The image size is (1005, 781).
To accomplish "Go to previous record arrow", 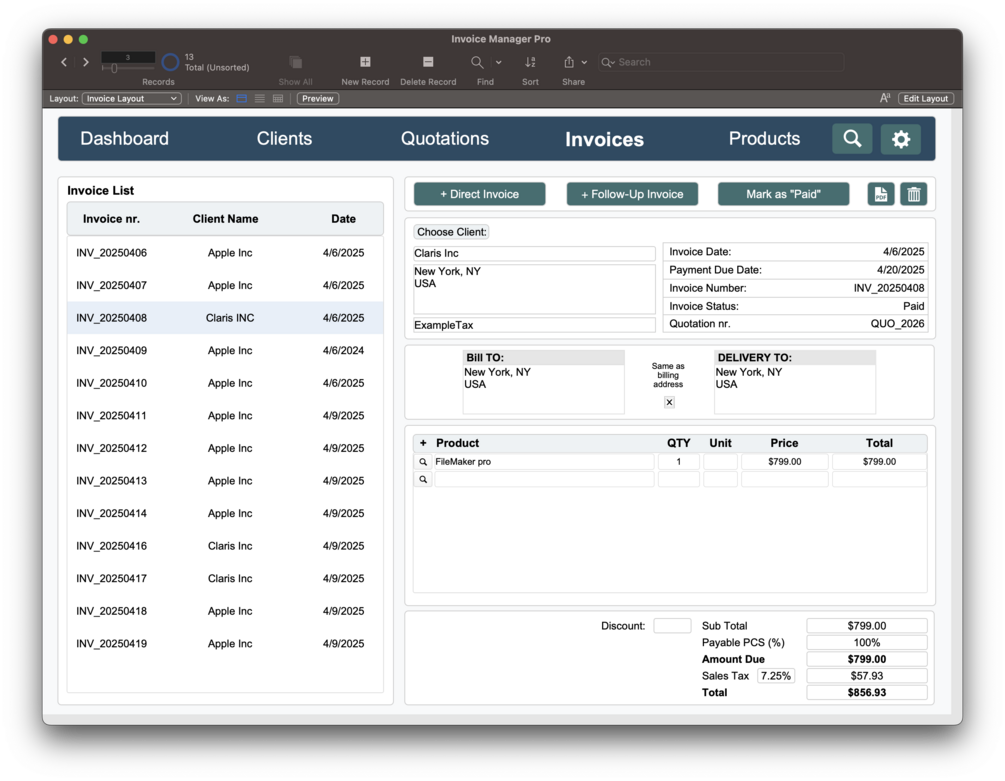I will 64,62.
